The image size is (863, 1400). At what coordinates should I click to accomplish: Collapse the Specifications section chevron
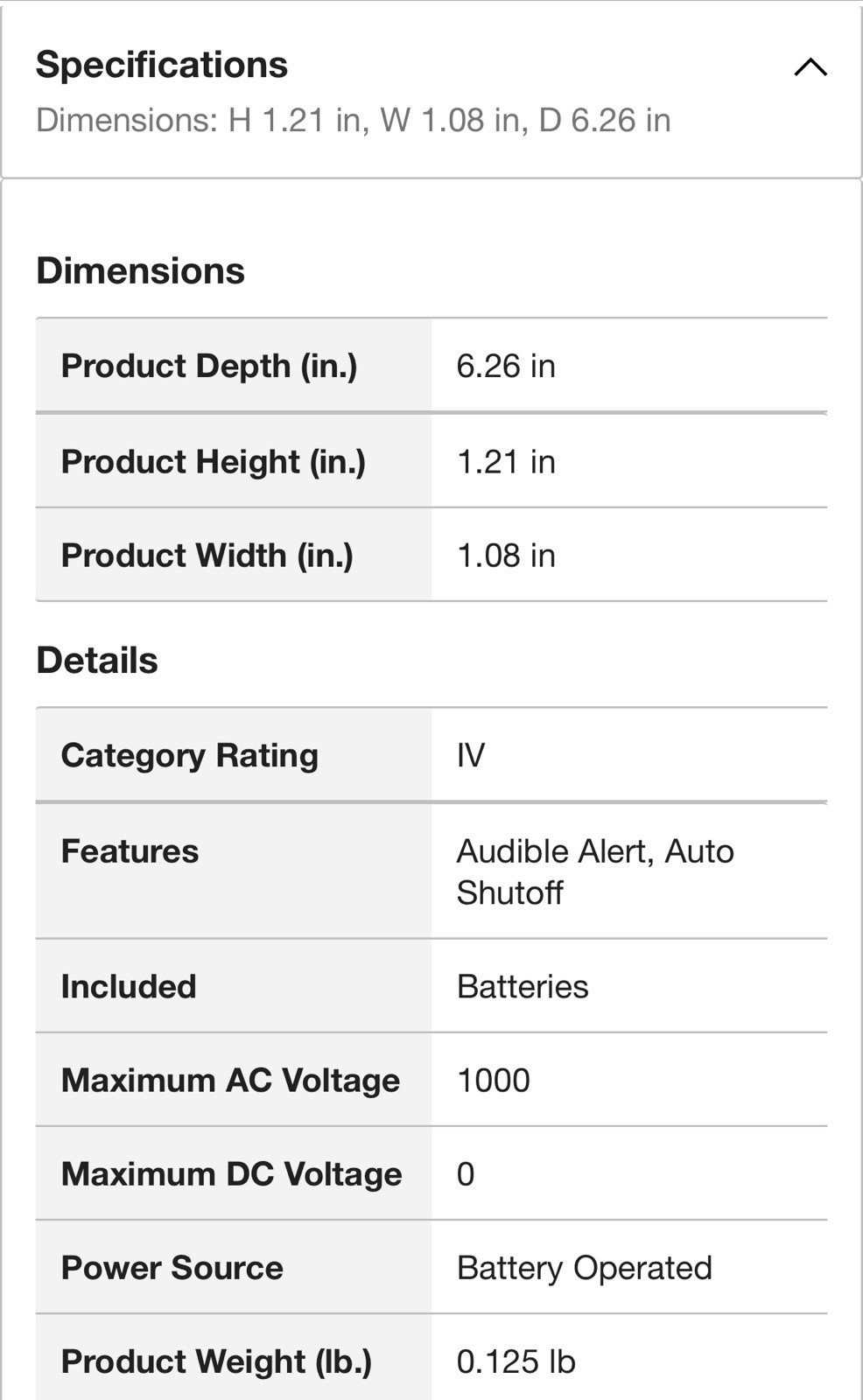tap(810, 67)
